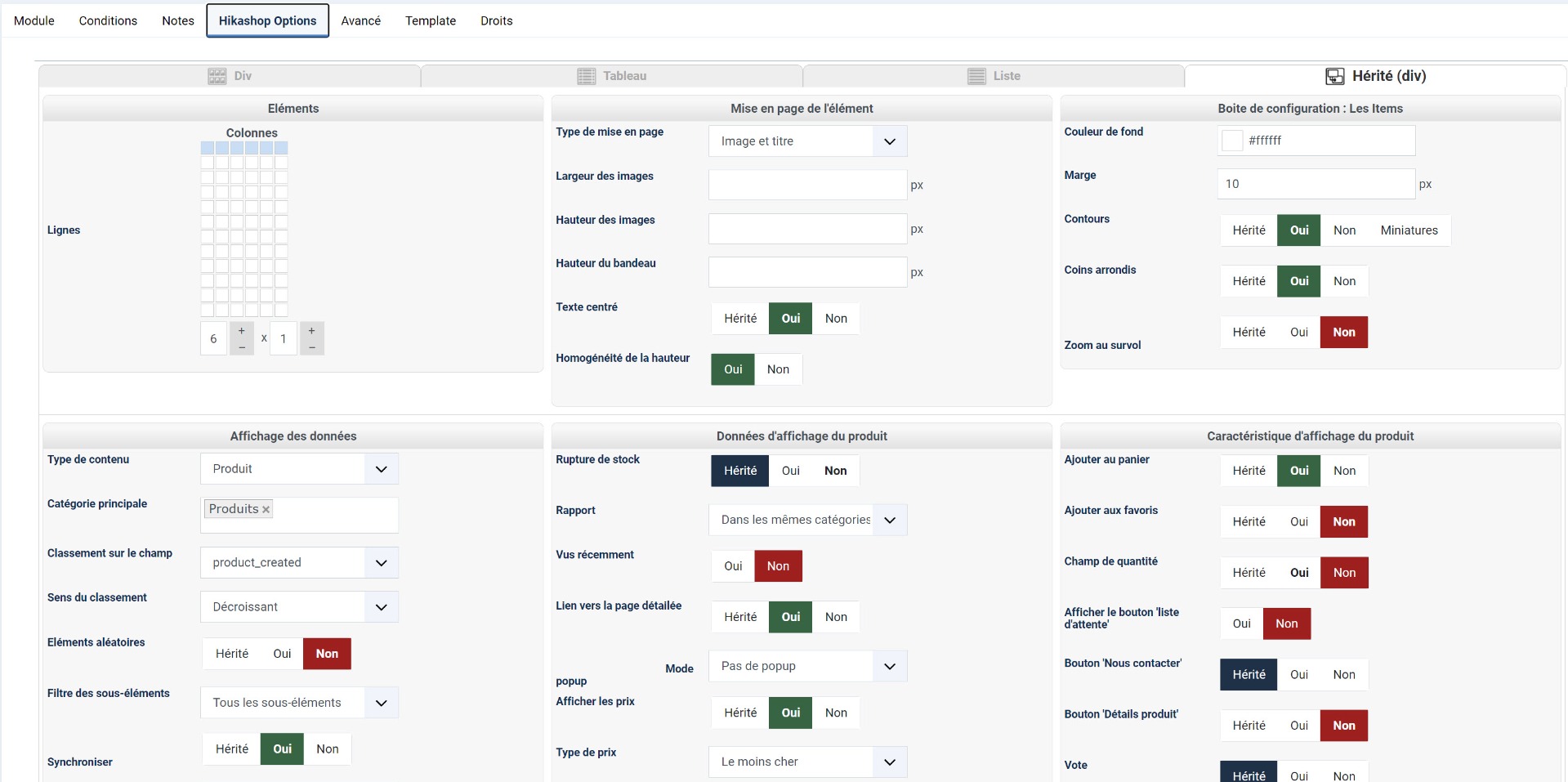This screenshot has height=782, width=1568.
Task: Click the Tableau layout table icon
Action: point(586,76)
